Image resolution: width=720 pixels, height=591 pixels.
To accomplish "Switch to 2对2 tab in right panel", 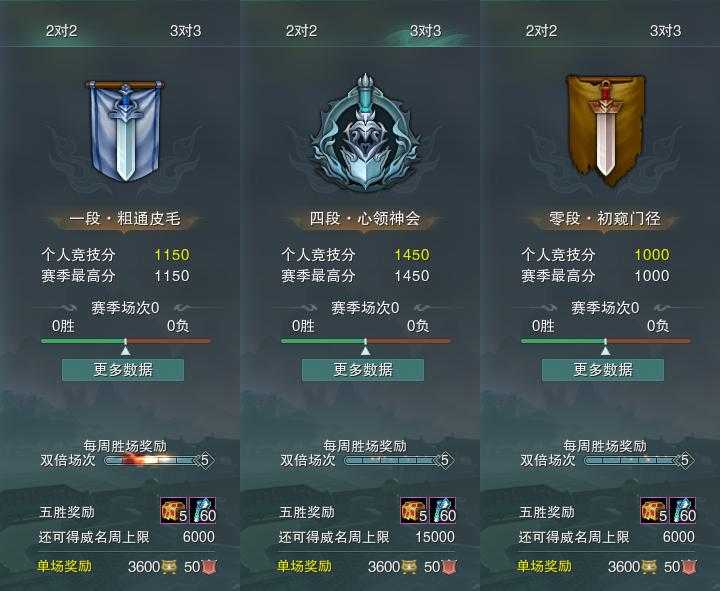I will tap(541, 31).
